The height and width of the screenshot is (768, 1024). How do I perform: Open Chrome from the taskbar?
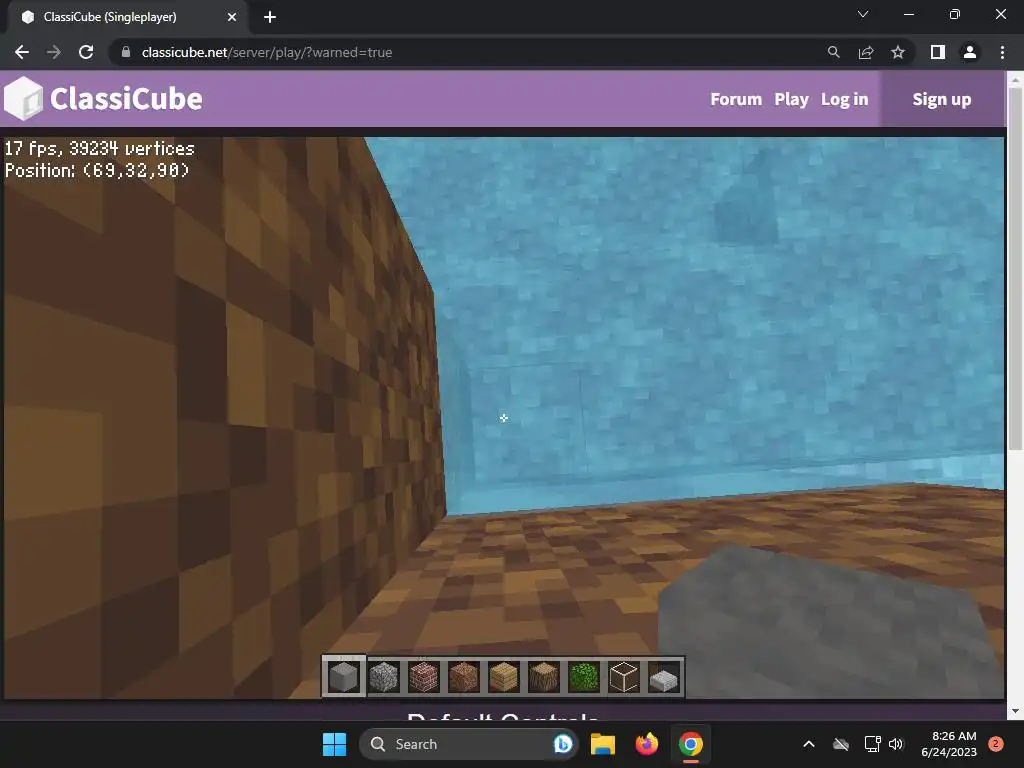tap(690, 744)
